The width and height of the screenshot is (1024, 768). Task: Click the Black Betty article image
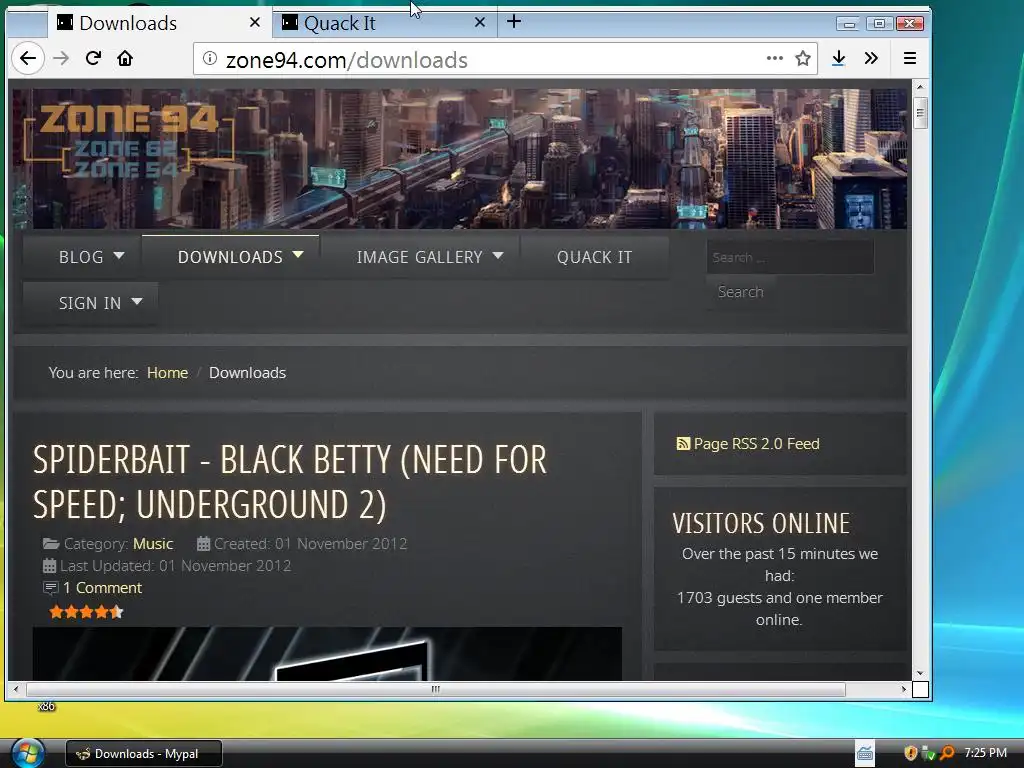click(x=327, y=654)
